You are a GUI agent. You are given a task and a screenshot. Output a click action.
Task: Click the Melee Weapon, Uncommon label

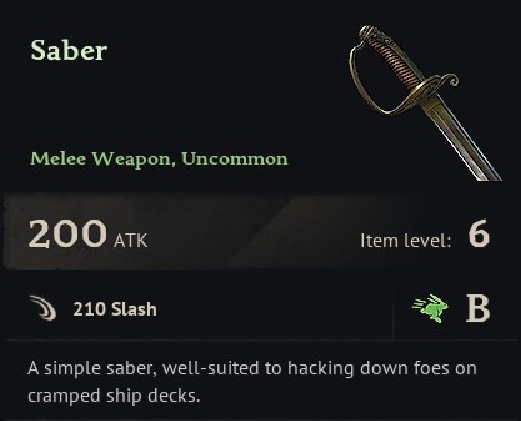pyautogui.click(x=159, y=159)
